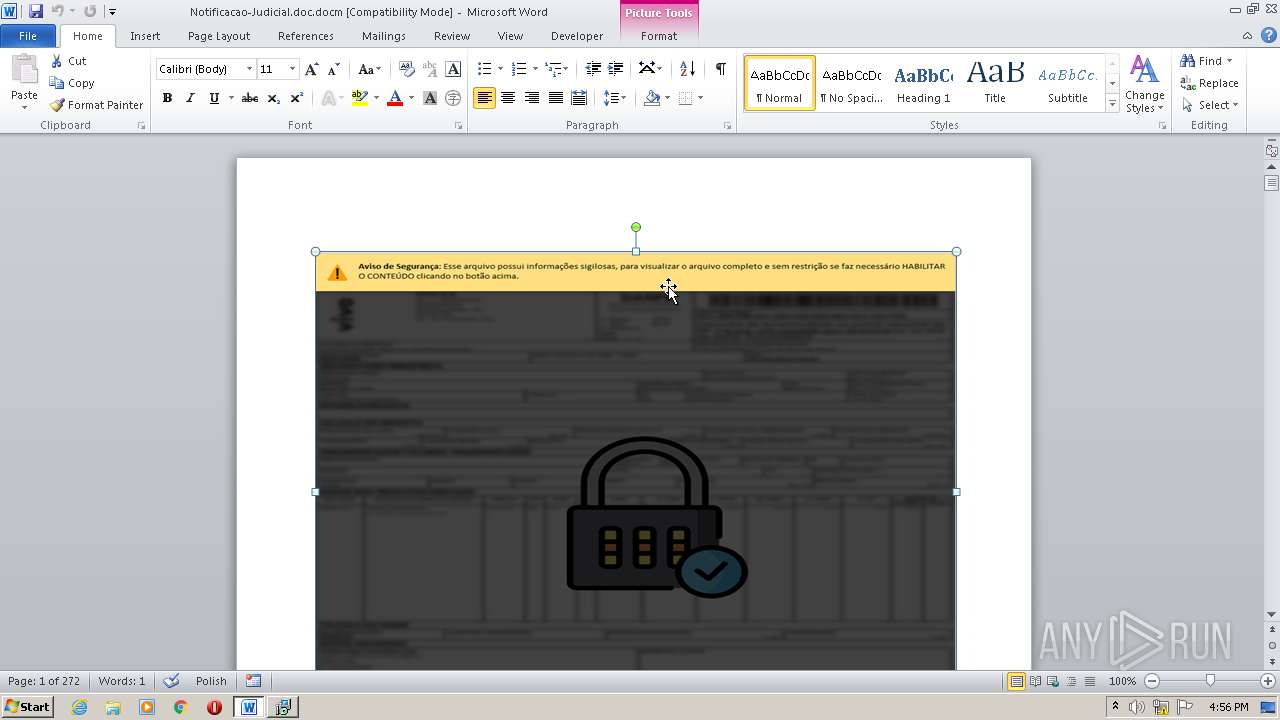This screenshot has width=1280, height=720.
Task: Switch to Insert tab
Action: pos(145,36)
